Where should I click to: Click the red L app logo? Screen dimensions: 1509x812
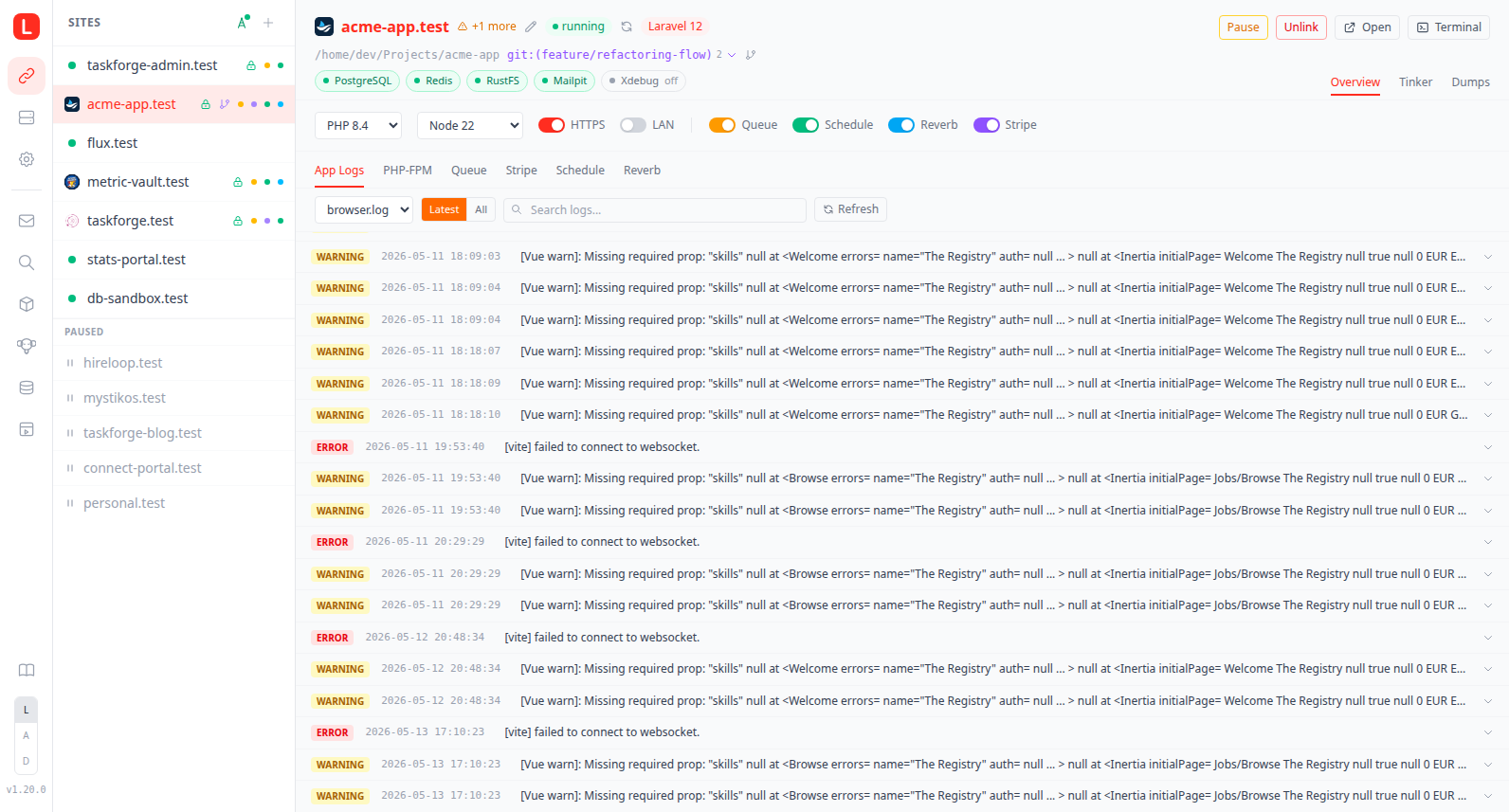point(27,27)
